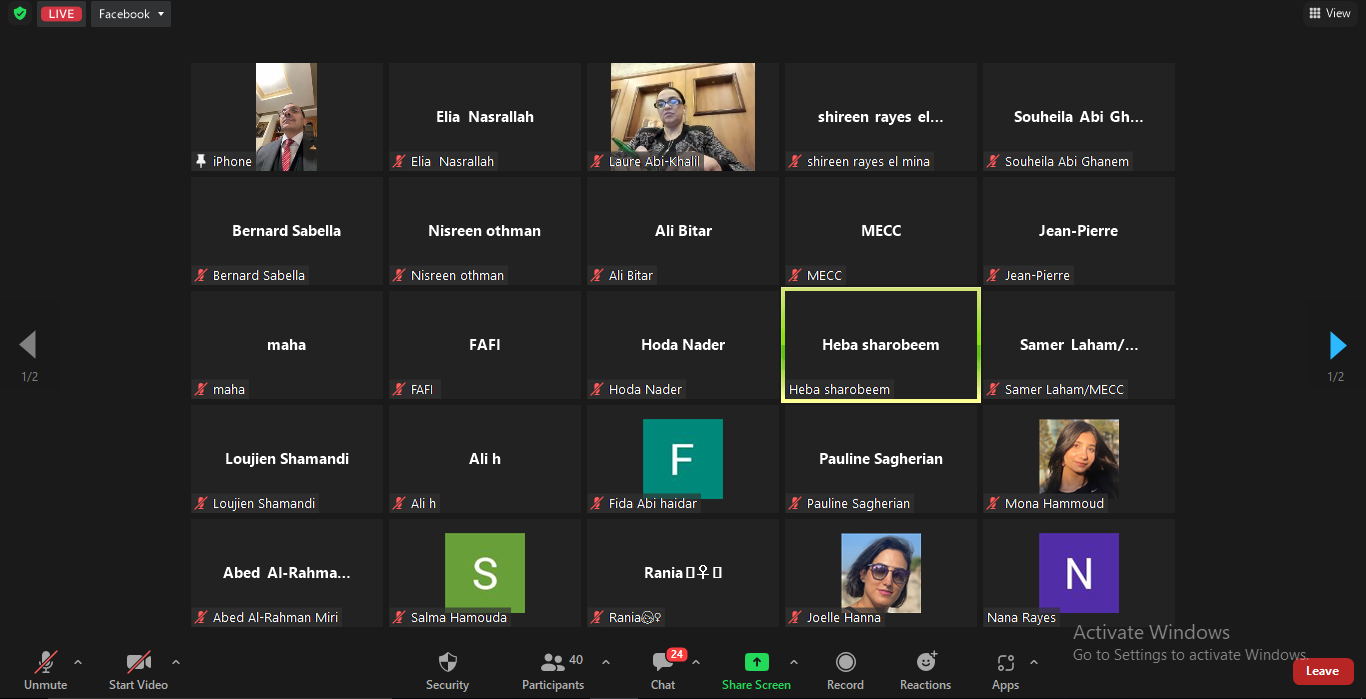Click muted mic icon beside MECC

tap(795, 275)
